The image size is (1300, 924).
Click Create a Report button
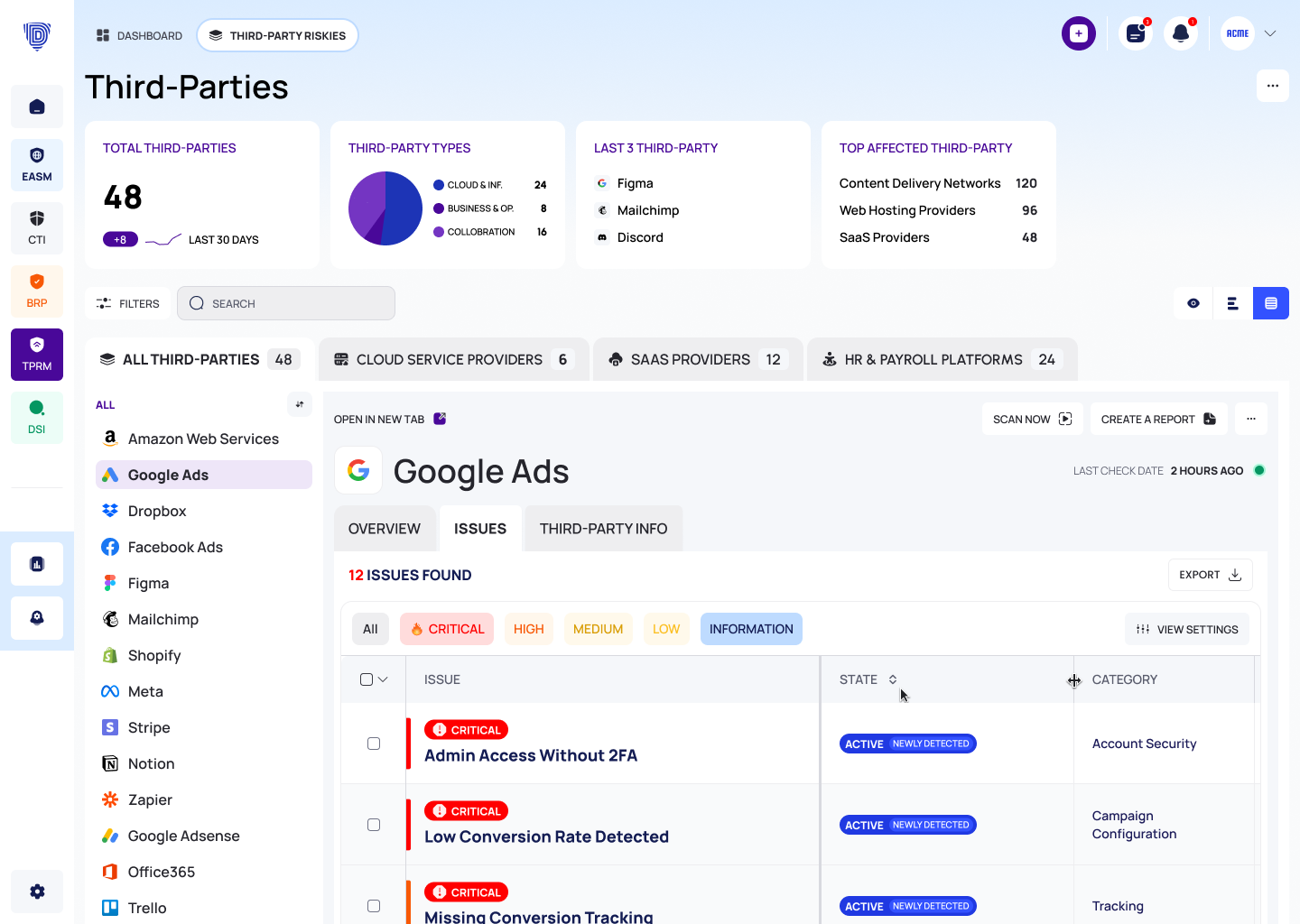coord(1158,419)
